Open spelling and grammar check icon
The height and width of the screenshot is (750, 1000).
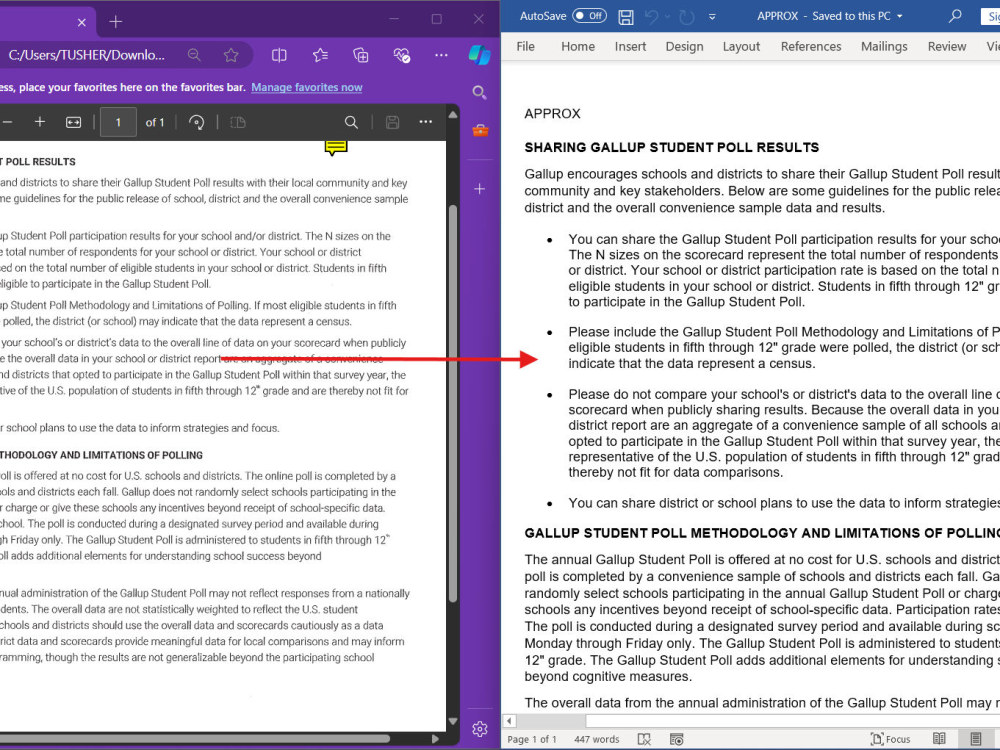tap(644, 739)
